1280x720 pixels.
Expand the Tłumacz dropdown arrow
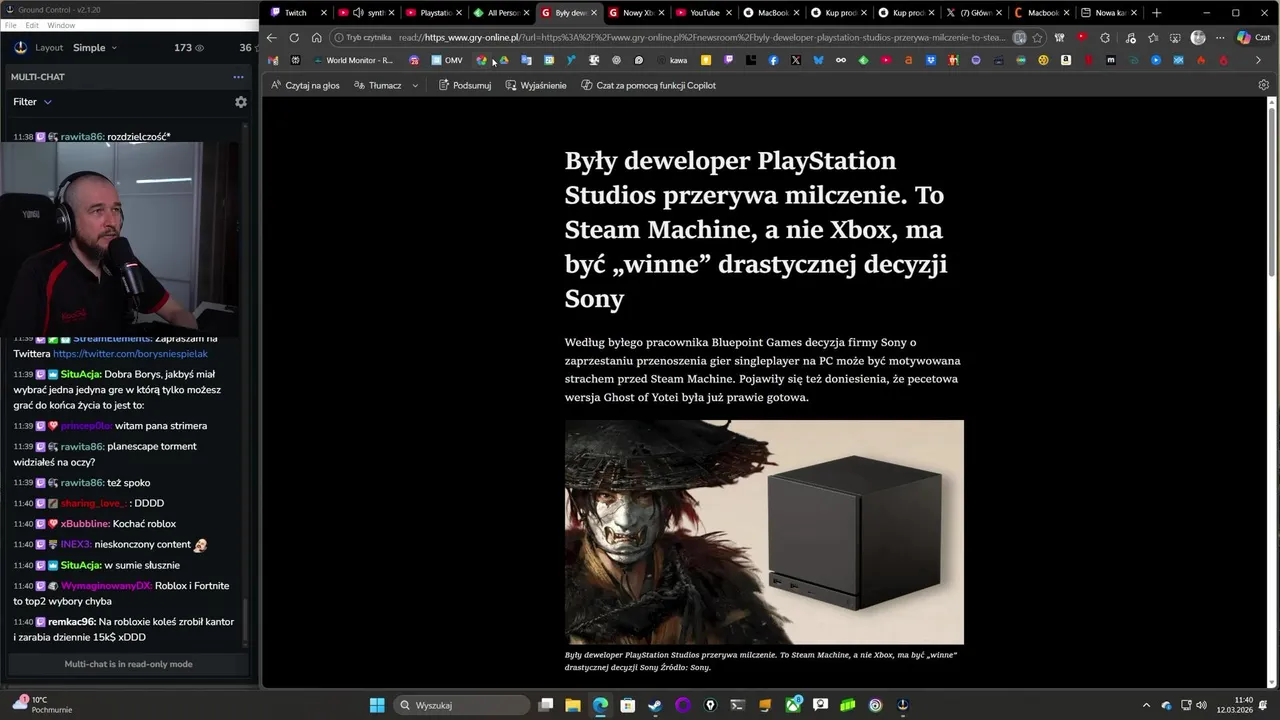(415, 85)
